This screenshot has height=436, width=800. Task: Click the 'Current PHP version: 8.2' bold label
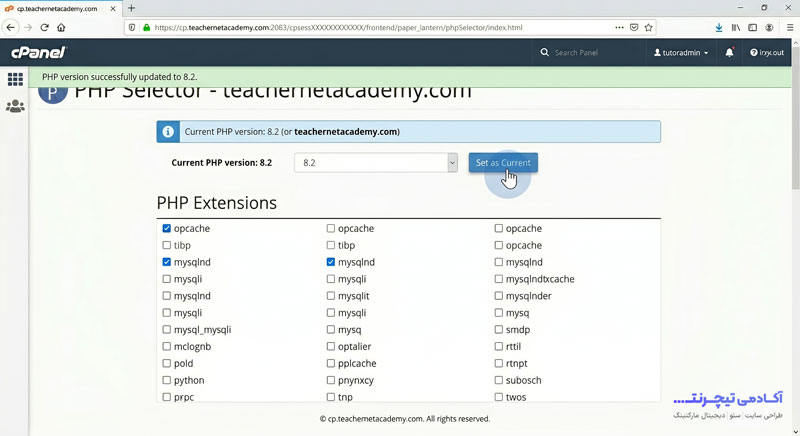pyautogui.click(x=221, y=163)
